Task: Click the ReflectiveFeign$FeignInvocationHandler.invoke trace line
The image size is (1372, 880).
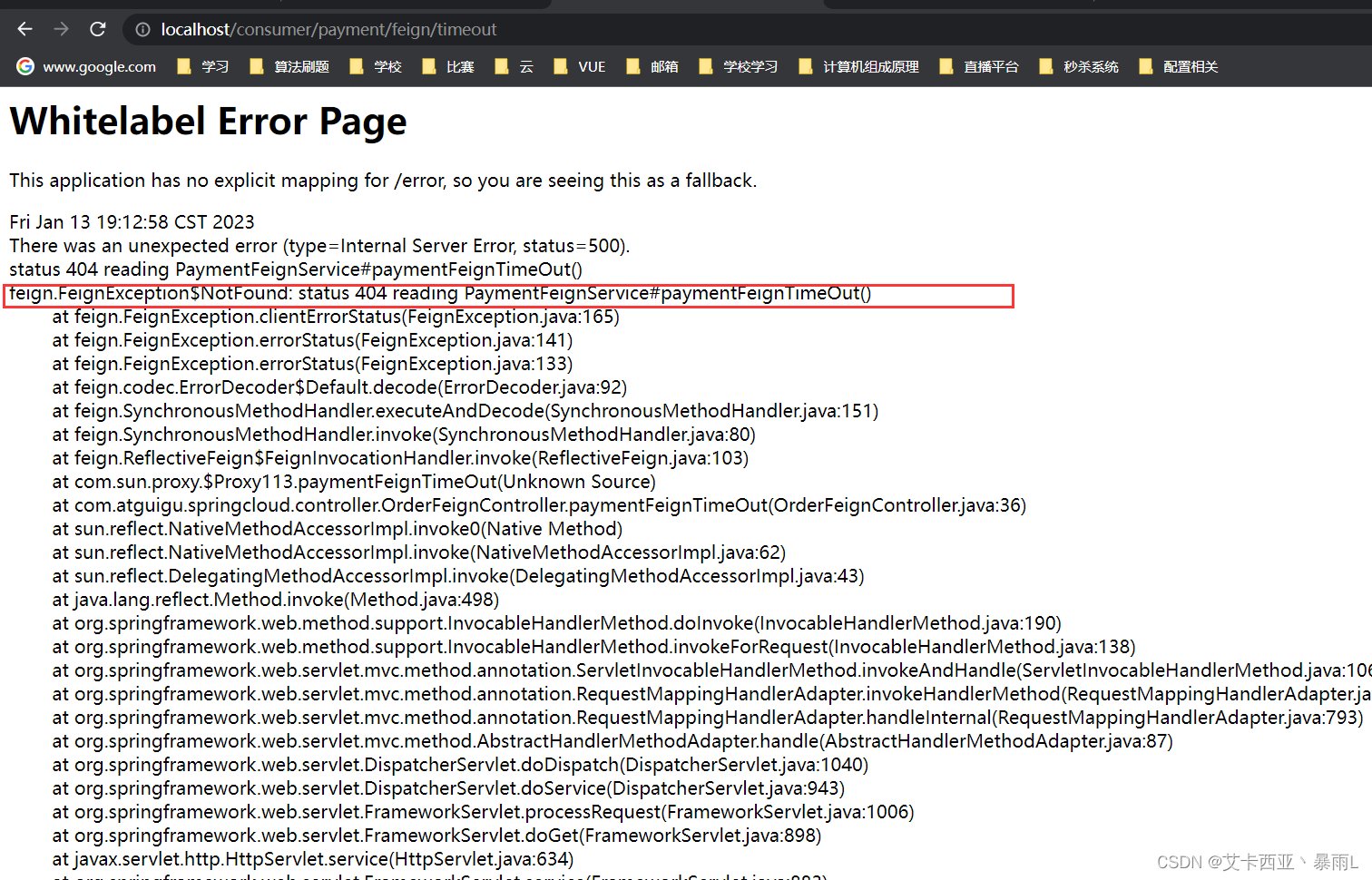Action: point(400,458)
